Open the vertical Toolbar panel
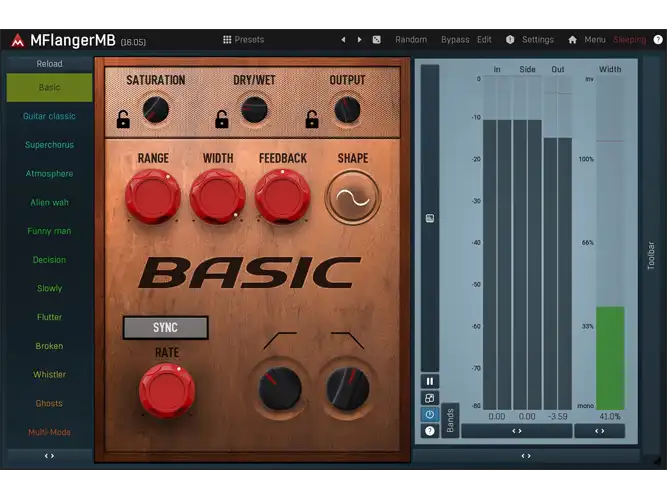Image resolution: width=667 pixels, height=500 pixels. 651,255
